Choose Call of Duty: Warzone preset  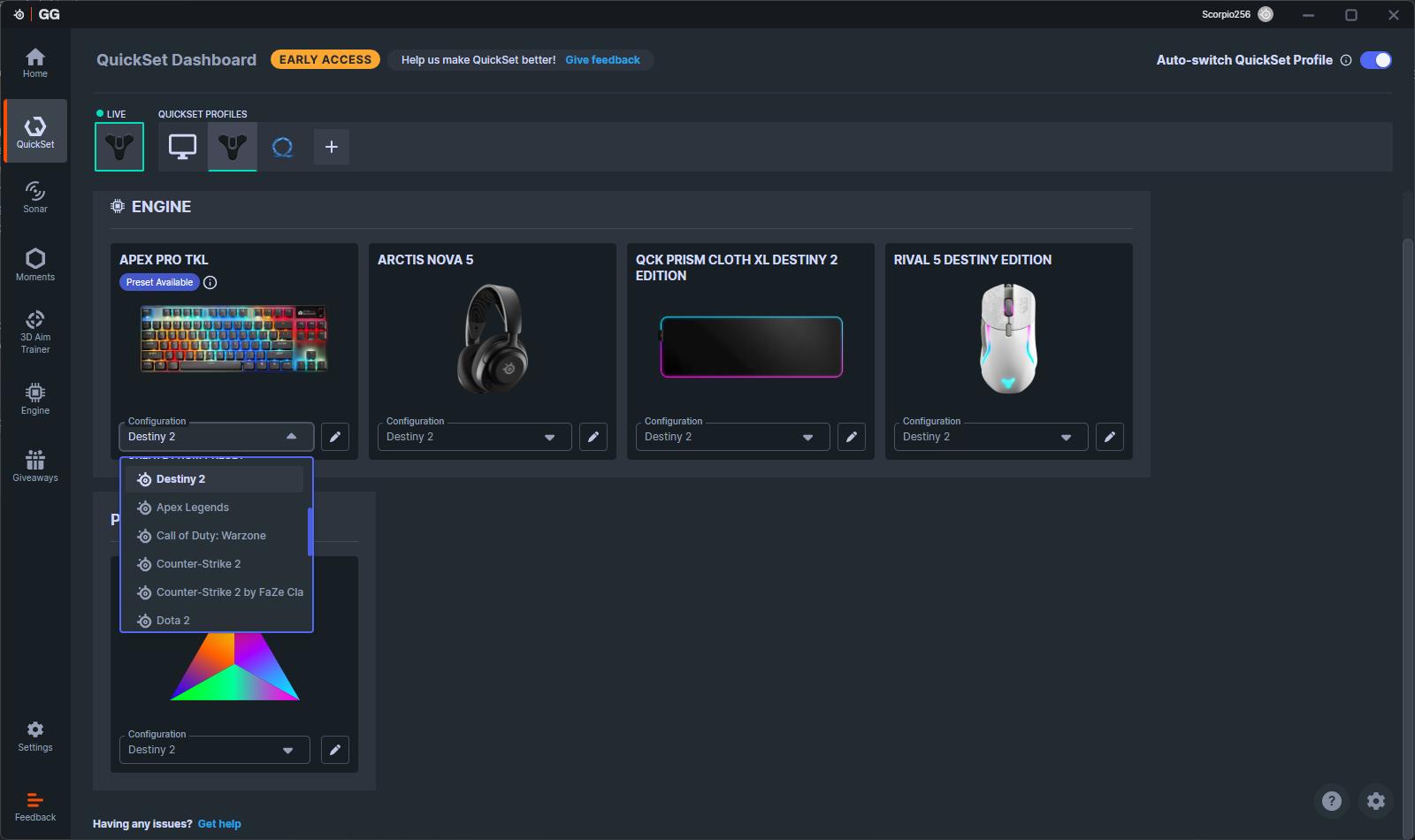pos(210,536)
